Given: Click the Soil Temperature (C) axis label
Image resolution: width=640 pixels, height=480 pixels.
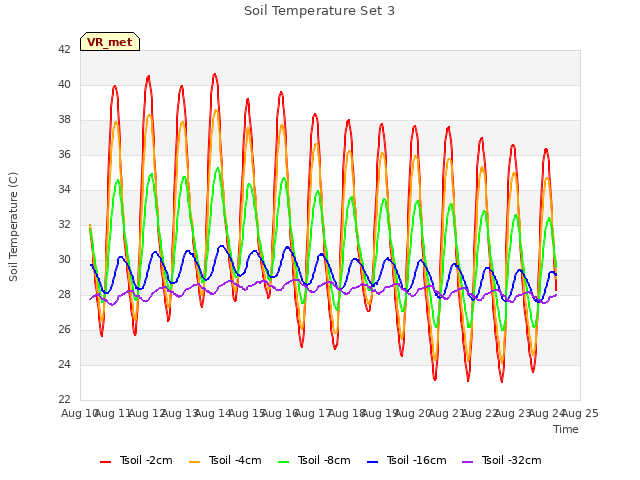Looking at the screenshot, I should click(13, 227).
